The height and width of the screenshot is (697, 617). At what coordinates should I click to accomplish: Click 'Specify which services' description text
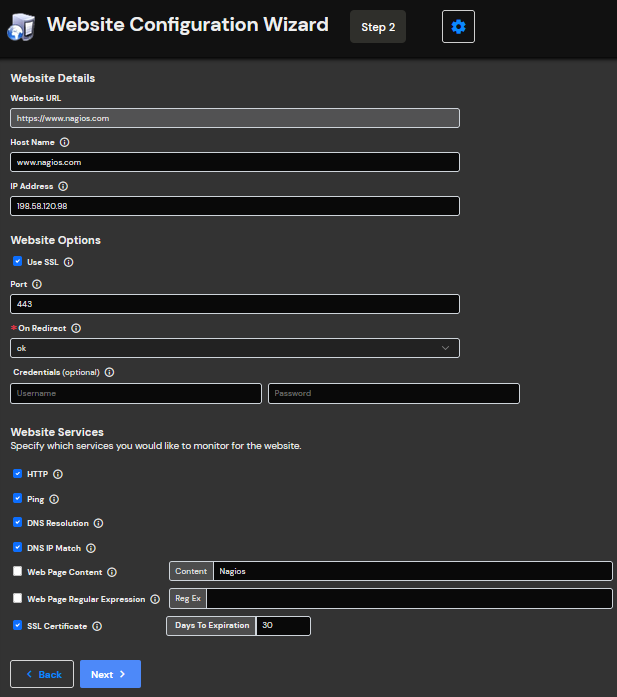[x=156, y=446]
